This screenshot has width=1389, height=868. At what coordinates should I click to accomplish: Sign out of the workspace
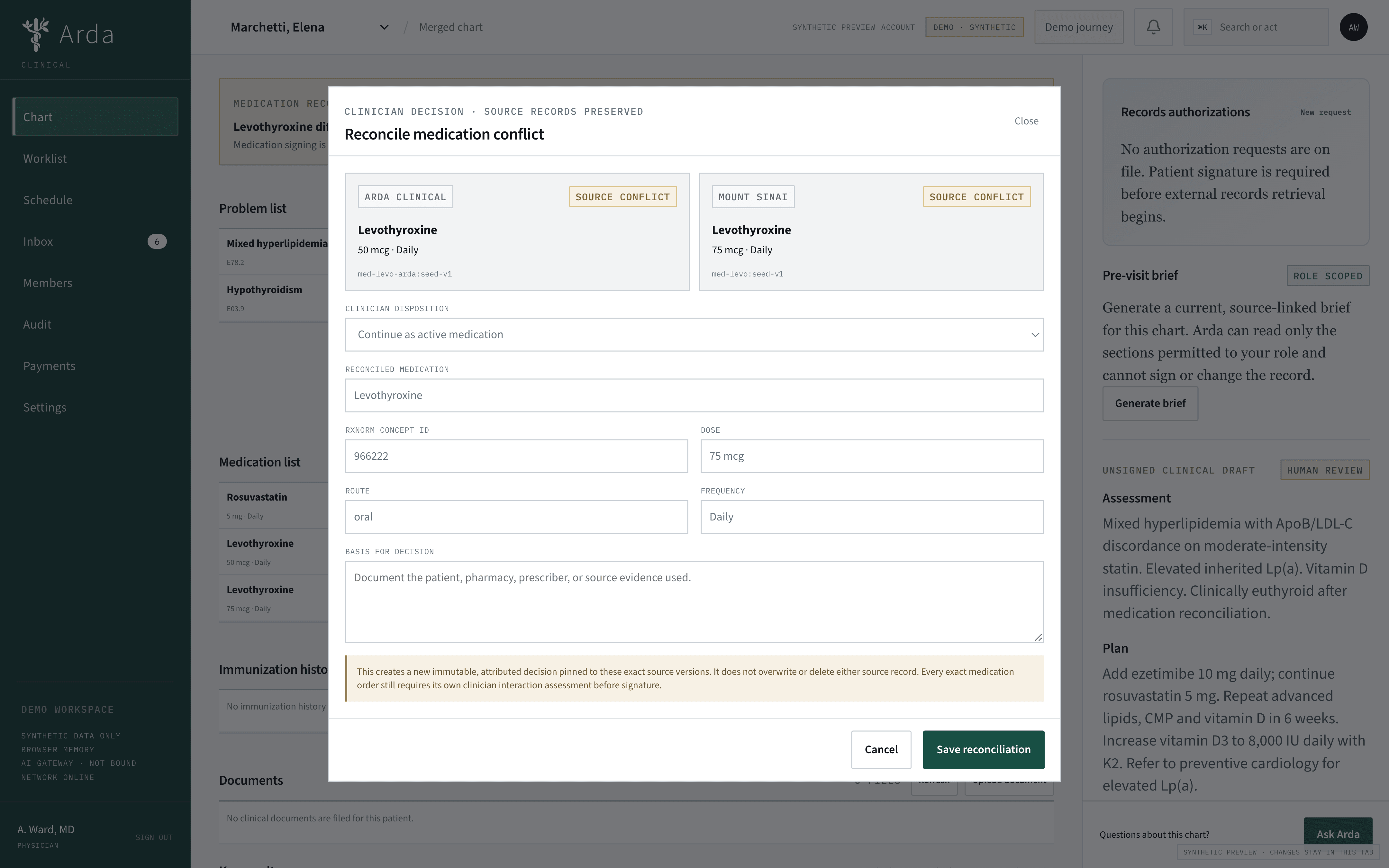154,837
